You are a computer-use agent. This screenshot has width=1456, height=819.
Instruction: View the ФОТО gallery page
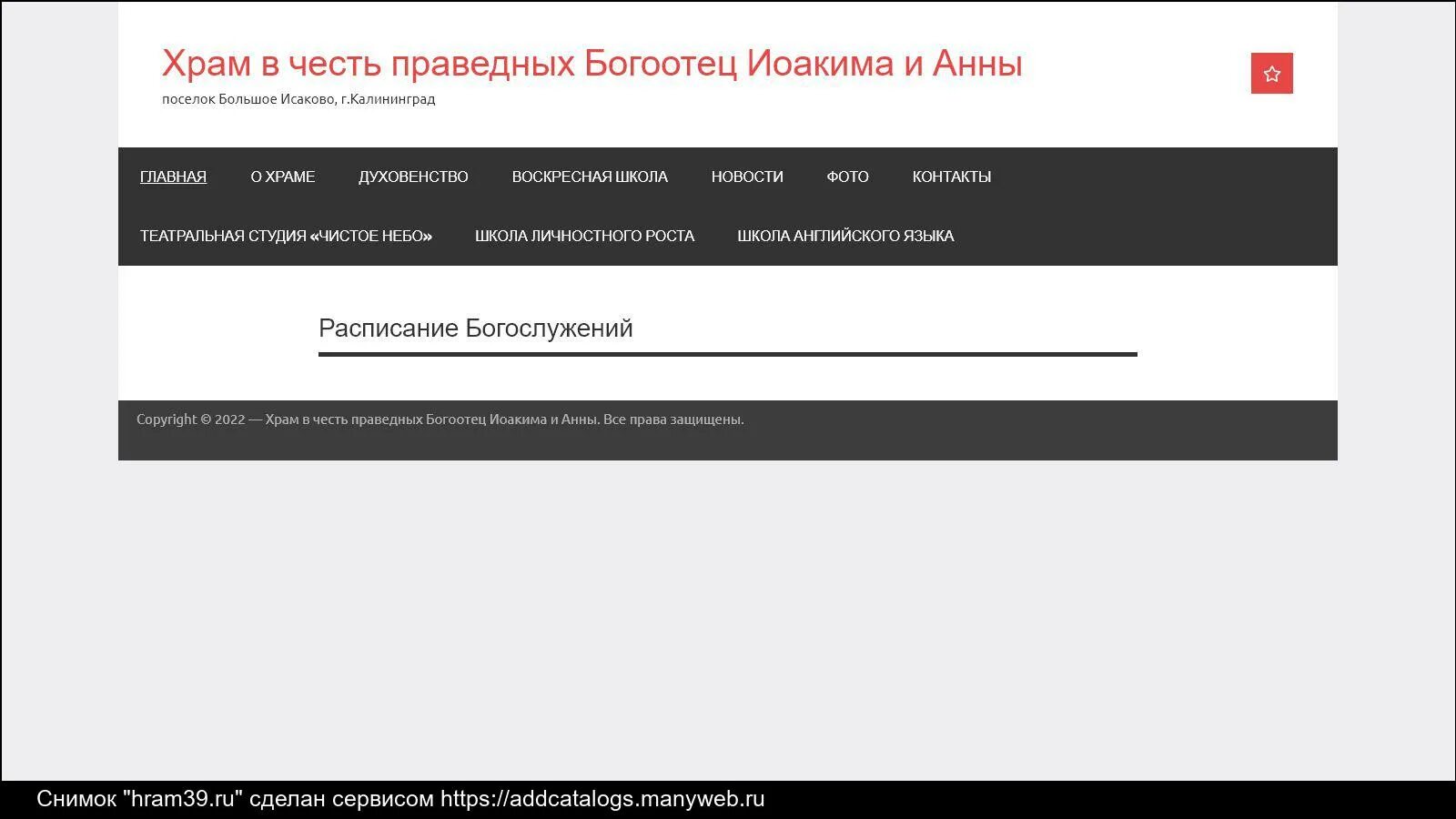847,177
